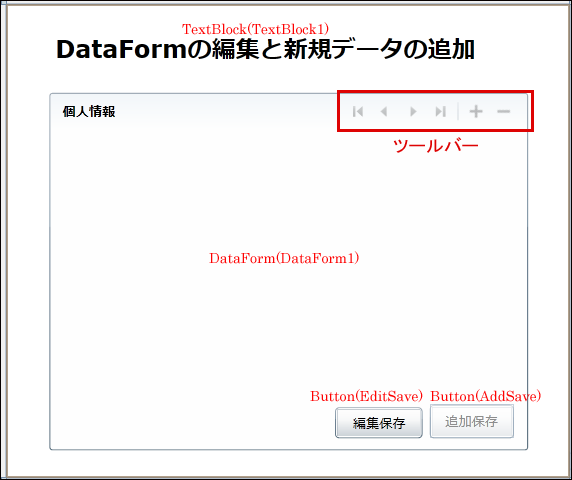Delete current item with minus icon
Screen dimensions: 572x480
503,111
